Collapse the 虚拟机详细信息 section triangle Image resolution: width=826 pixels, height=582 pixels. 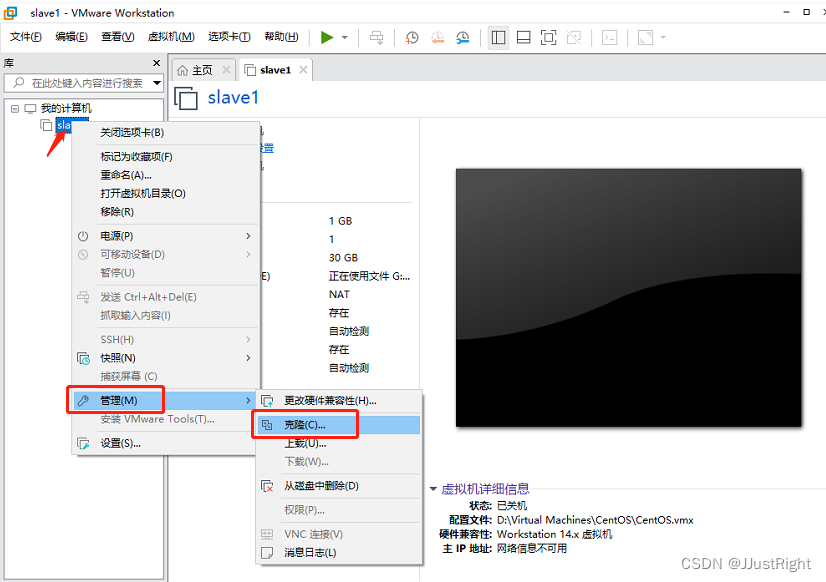433,489
